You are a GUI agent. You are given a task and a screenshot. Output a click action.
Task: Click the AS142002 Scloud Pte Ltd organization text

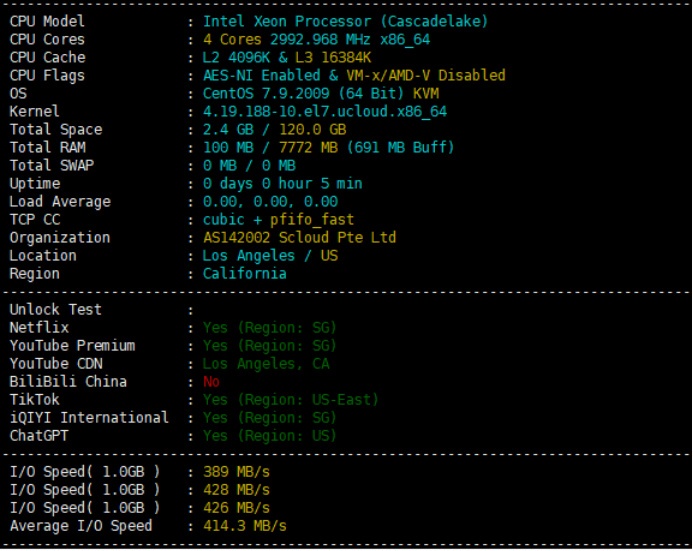click(299, 238)
